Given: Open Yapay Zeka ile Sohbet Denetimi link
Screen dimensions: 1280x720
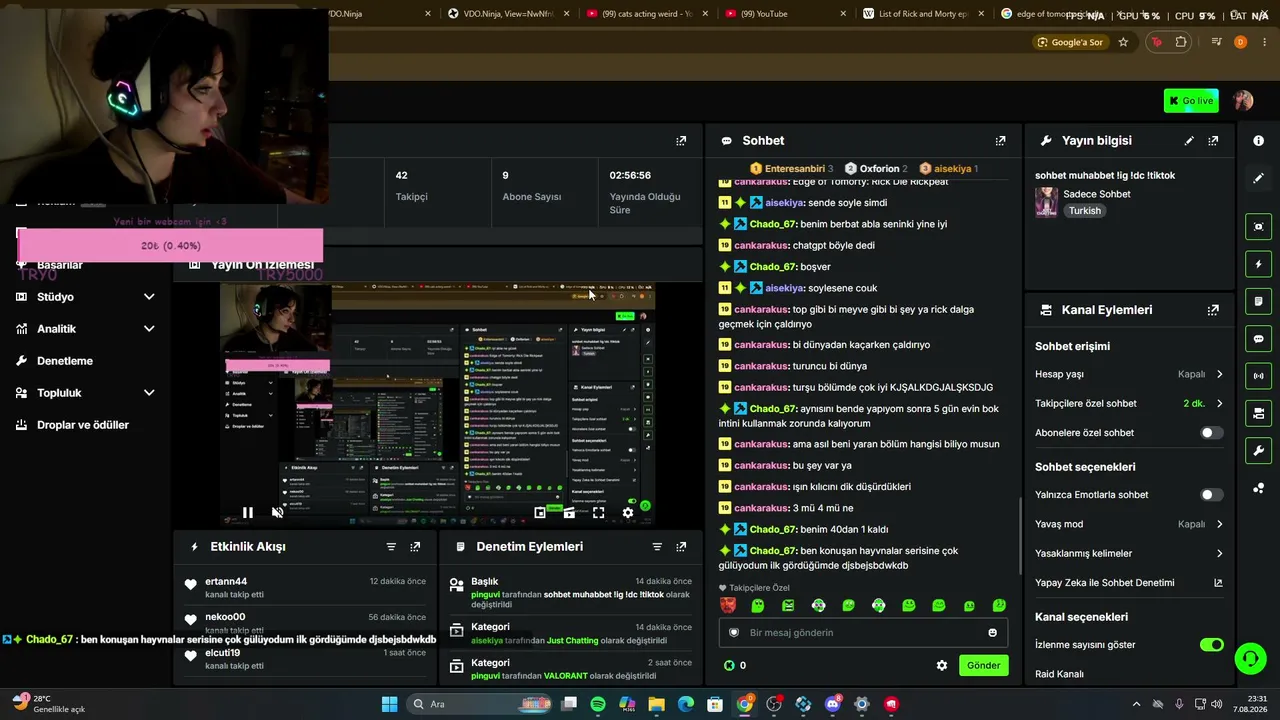Looking at the screenshot, I should (1129, 583).
